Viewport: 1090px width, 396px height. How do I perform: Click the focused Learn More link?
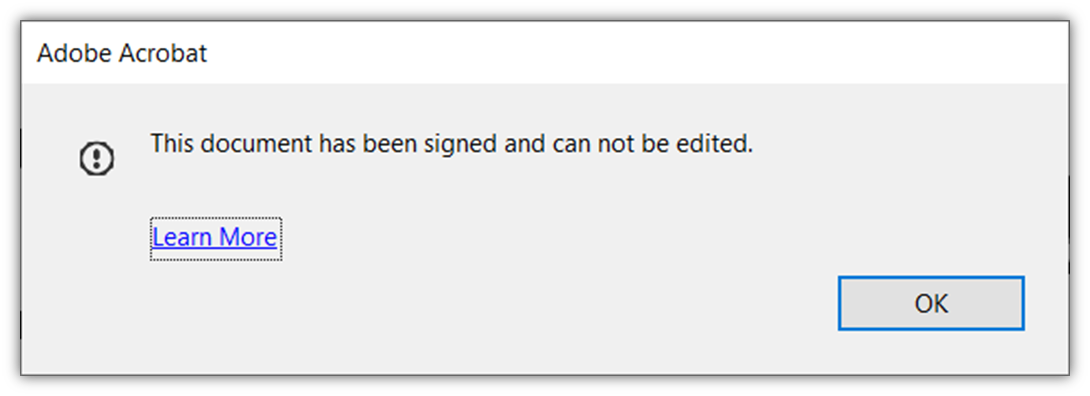[215, 238]
